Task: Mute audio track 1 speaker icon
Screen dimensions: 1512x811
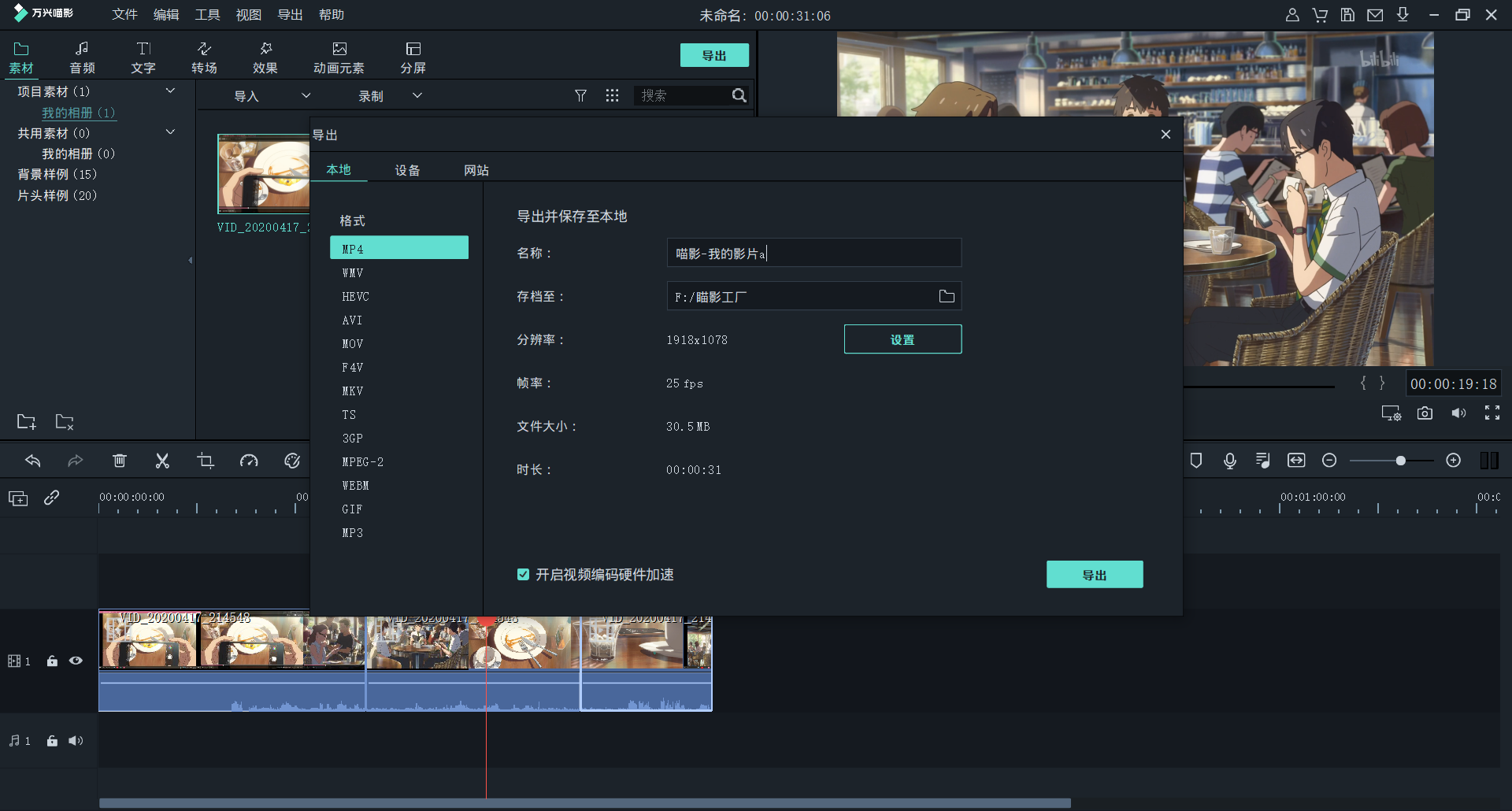Action: point(76,741)
